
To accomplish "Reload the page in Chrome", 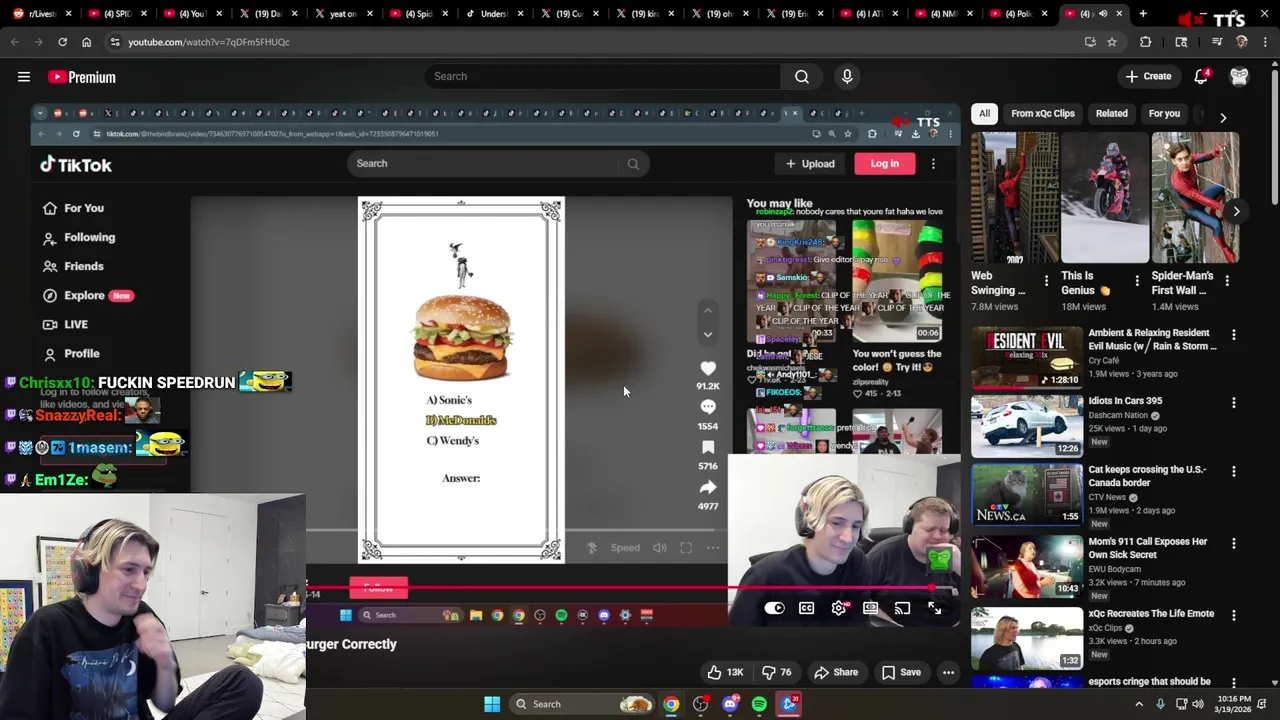I will tap(62, 42).
